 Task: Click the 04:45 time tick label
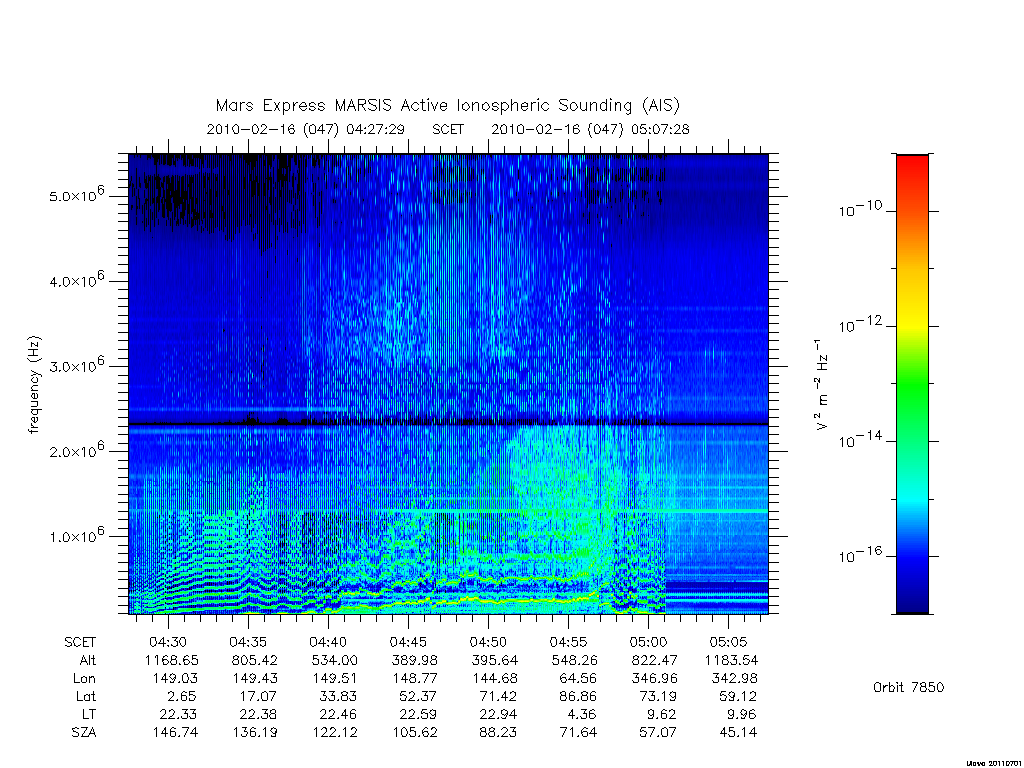[x=408, y=642]
